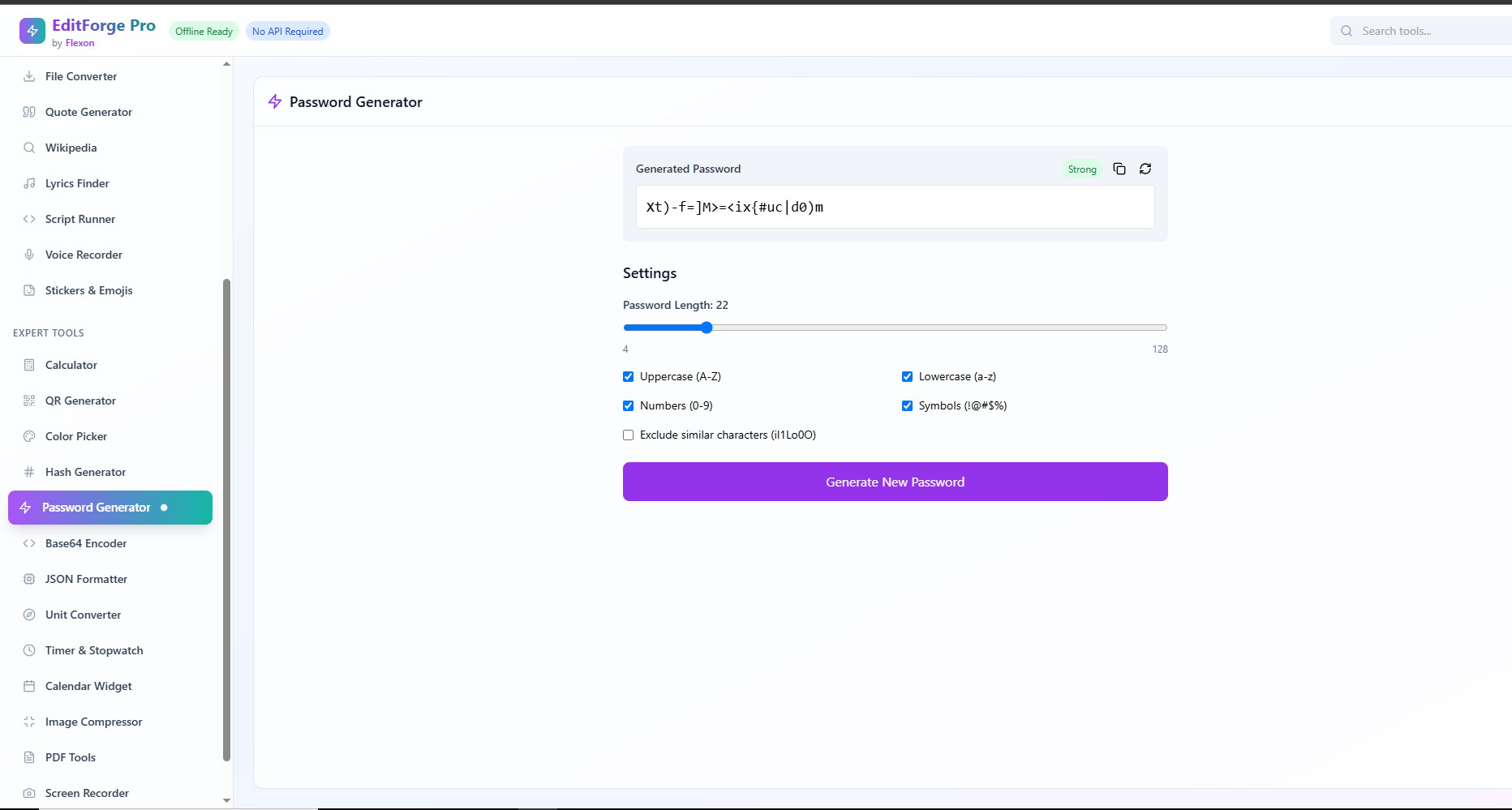Copy the generated password to clipboard

pos(1119,169)
